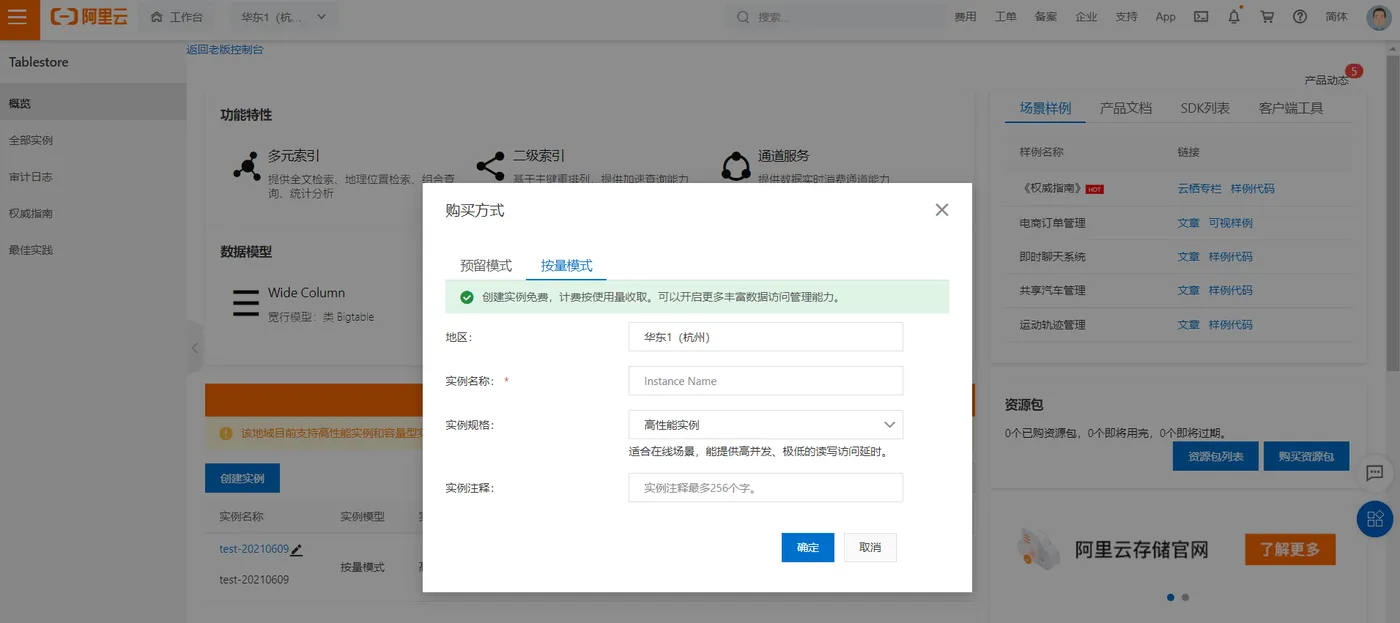Open 样例代码 for 运动轨迹管理
The width and height of the screenshot is (1400, 623).
[x=1230, y=325]
